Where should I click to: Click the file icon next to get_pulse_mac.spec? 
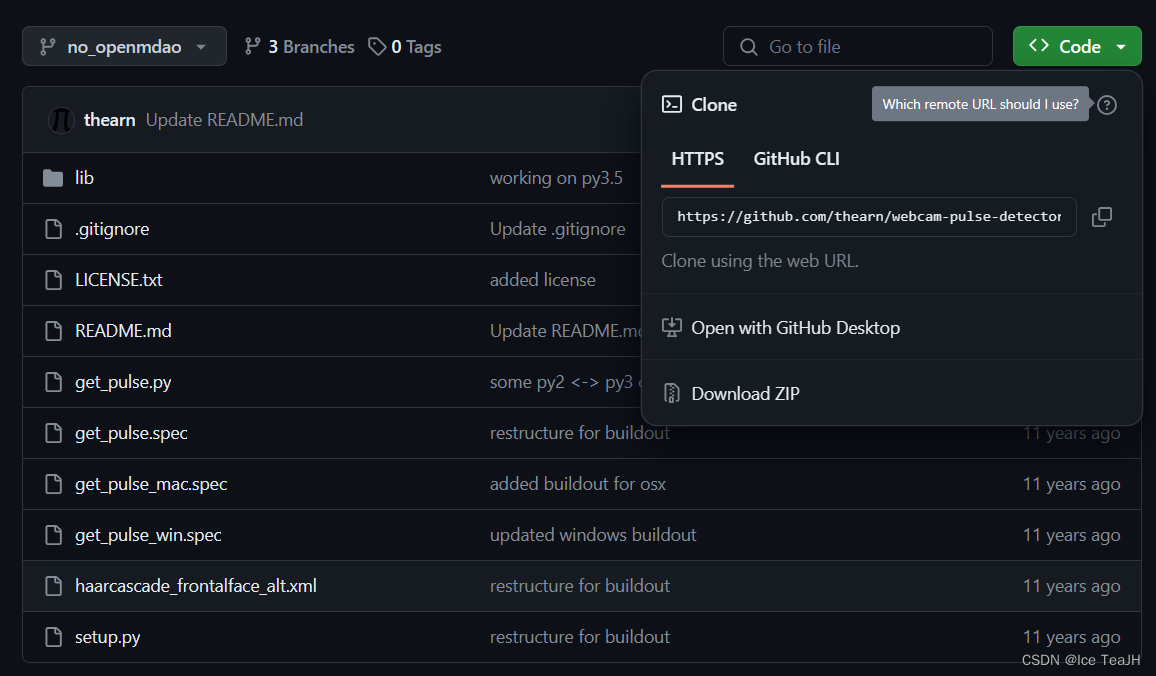point(53,484)
